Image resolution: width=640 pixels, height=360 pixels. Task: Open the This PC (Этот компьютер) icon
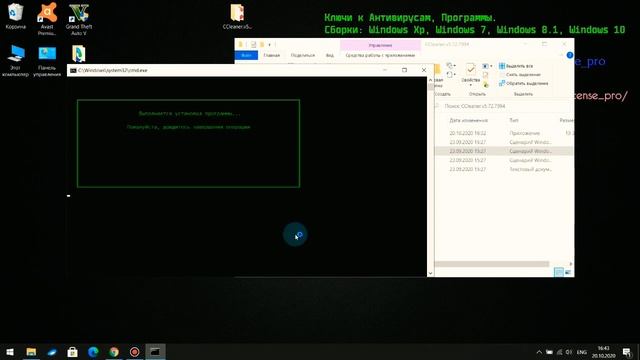(16, 60)
